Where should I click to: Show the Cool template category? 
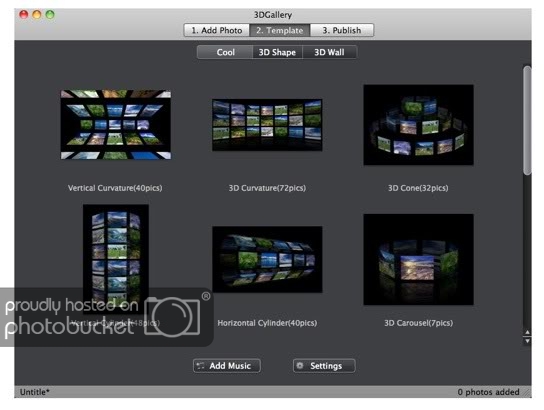[x=225, y=52]
